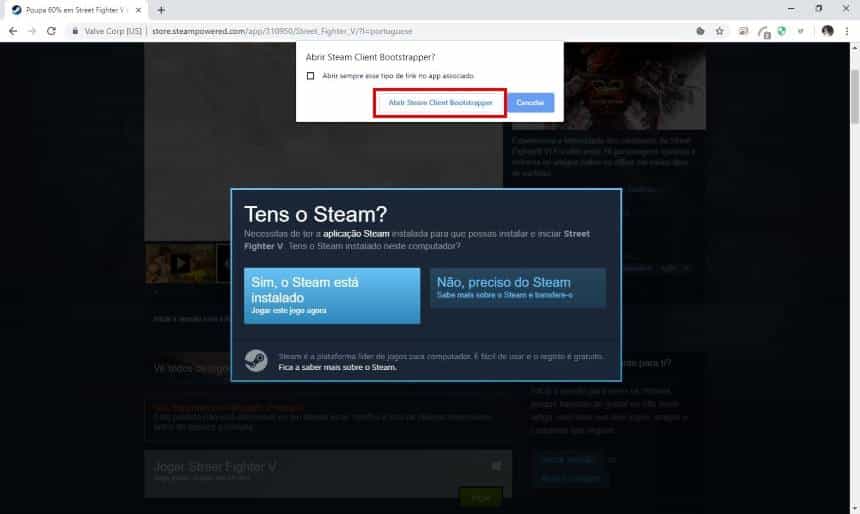Click the green shield extension icon
This screenshot has height=514, width=860.
tap(782, 31)
